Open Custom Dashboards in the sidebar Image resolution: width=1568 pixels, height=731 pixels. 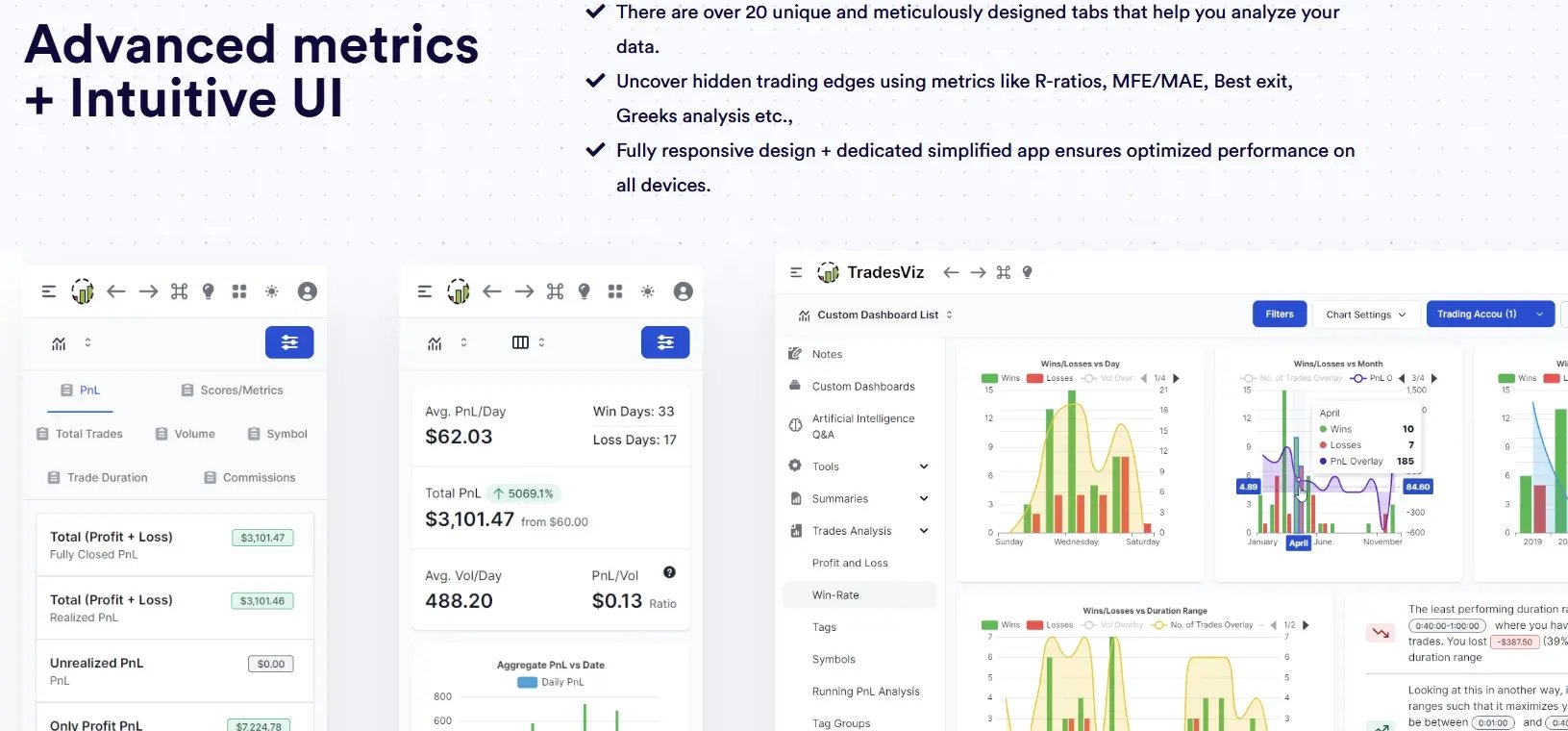pos(852,387)
